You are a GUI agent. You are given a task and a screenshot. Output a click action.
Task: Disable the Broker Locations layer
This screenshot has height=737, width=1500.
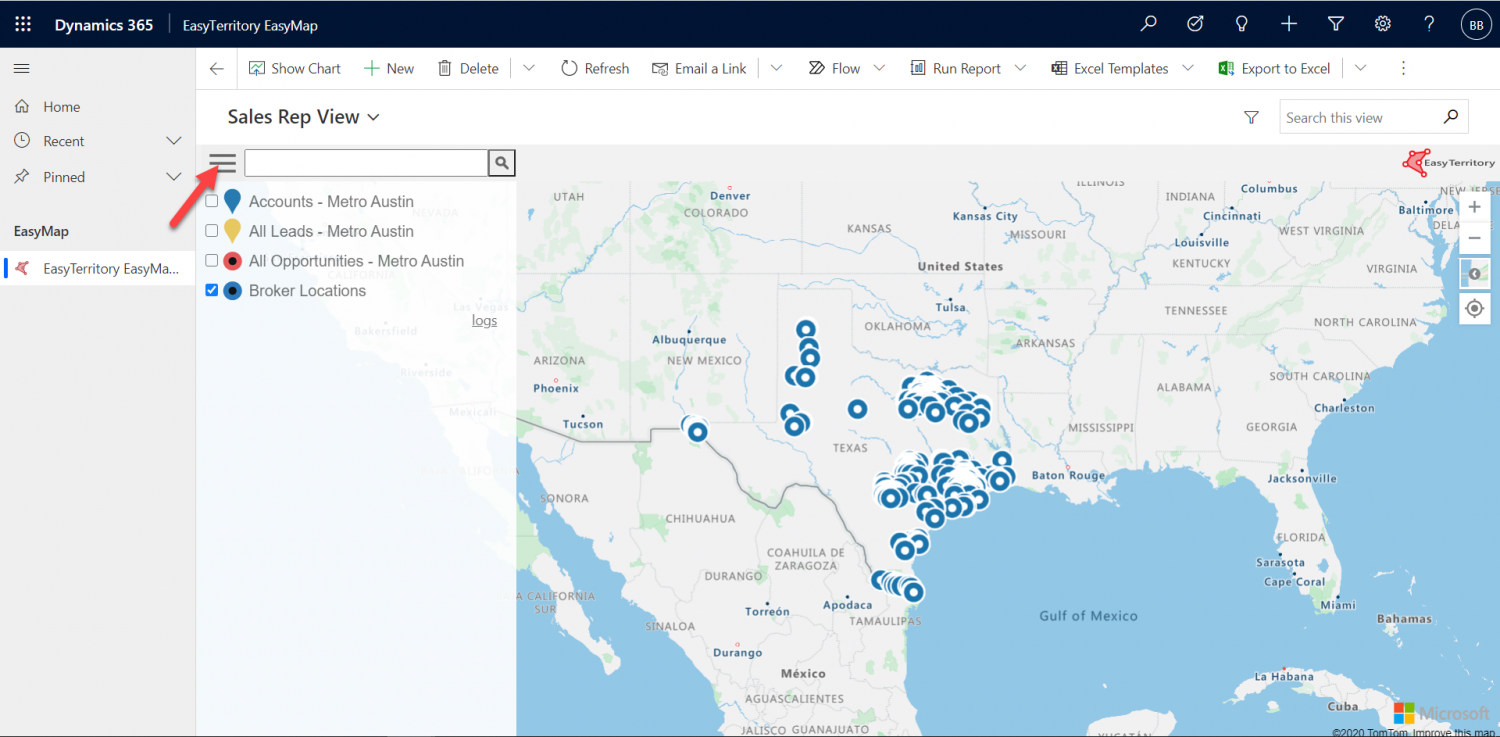211,290
